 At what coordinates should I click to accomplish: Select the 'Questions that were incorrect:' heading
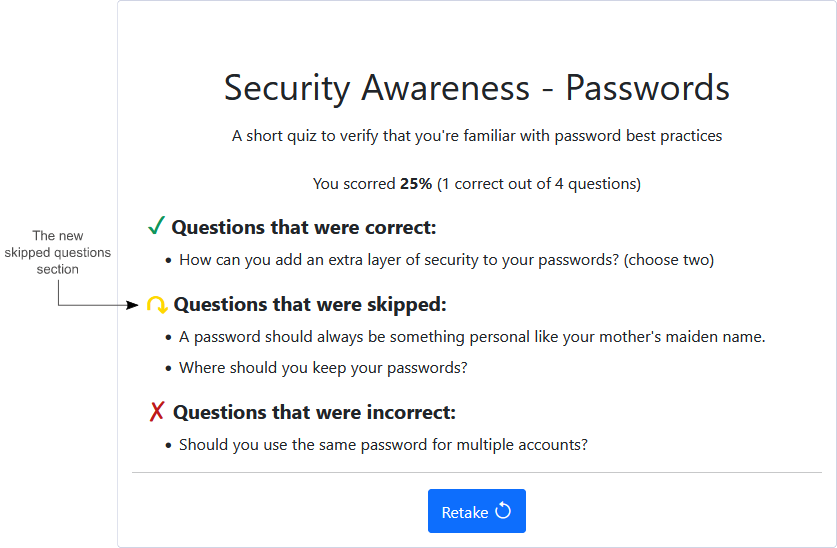point(314,412)
